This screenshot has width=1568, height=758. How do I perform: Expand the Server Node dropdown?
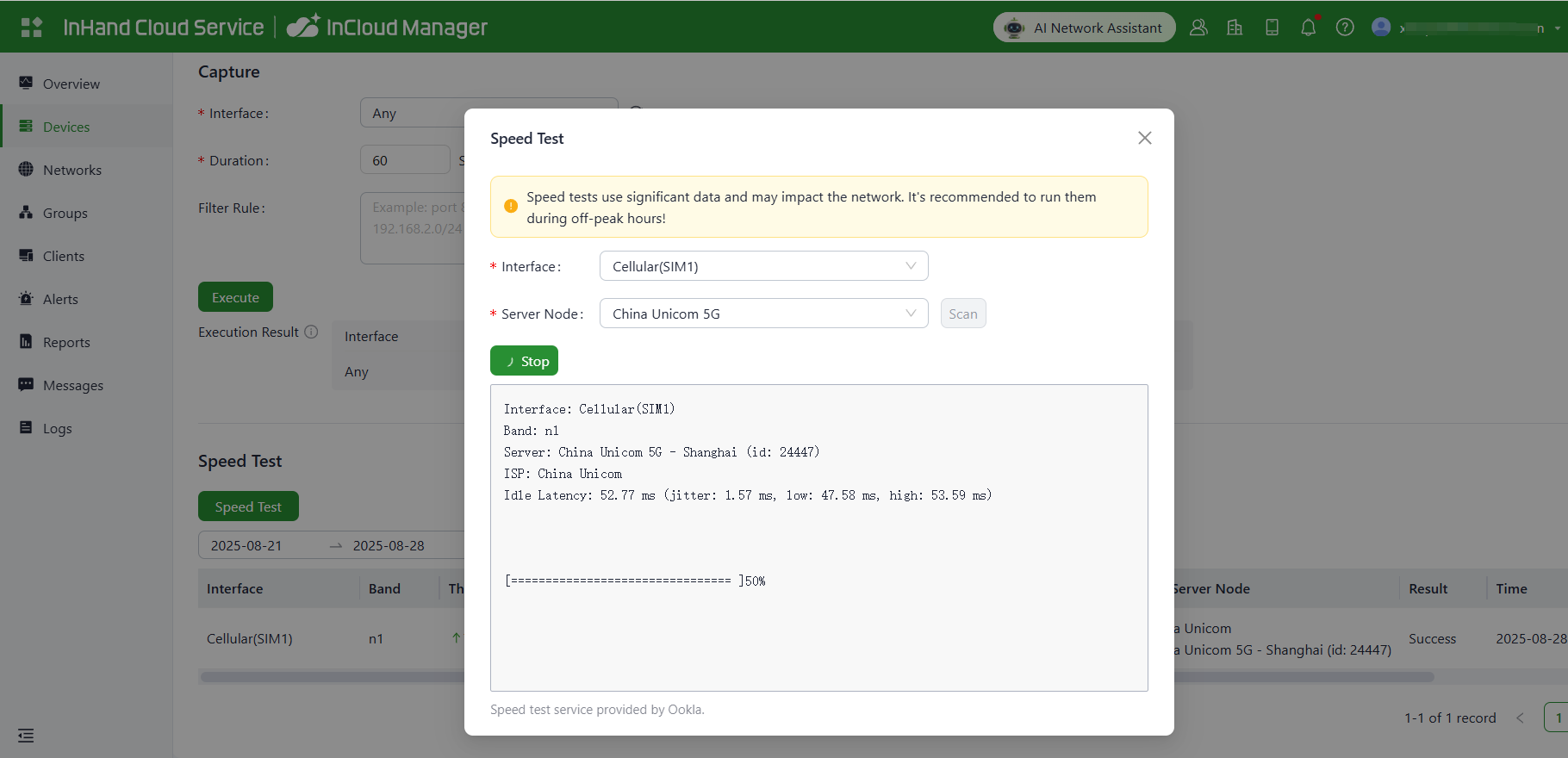(x=763, y=314)
